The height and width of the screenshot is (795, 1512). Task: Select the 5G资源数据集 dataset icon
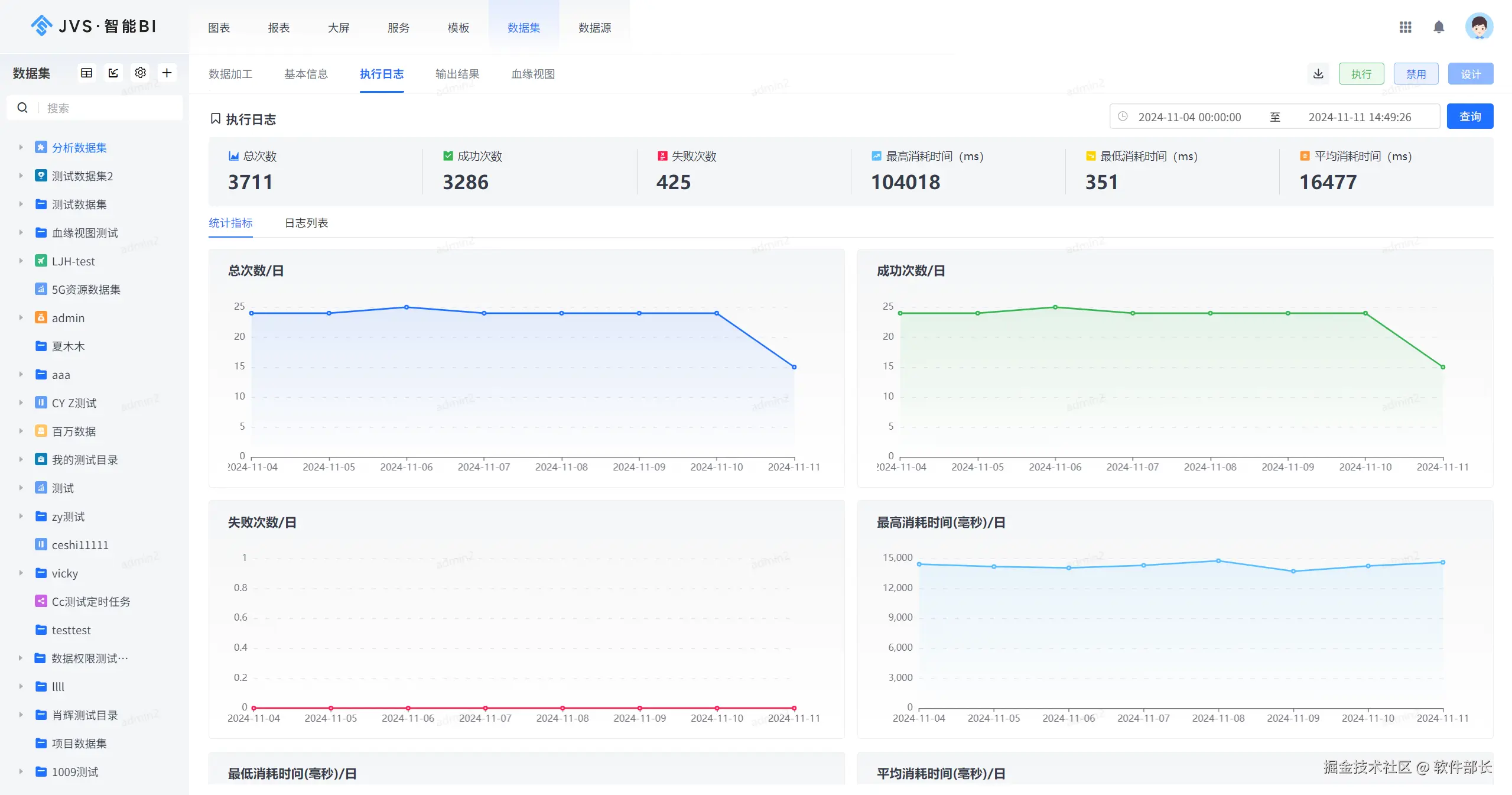tap(41, 289)
